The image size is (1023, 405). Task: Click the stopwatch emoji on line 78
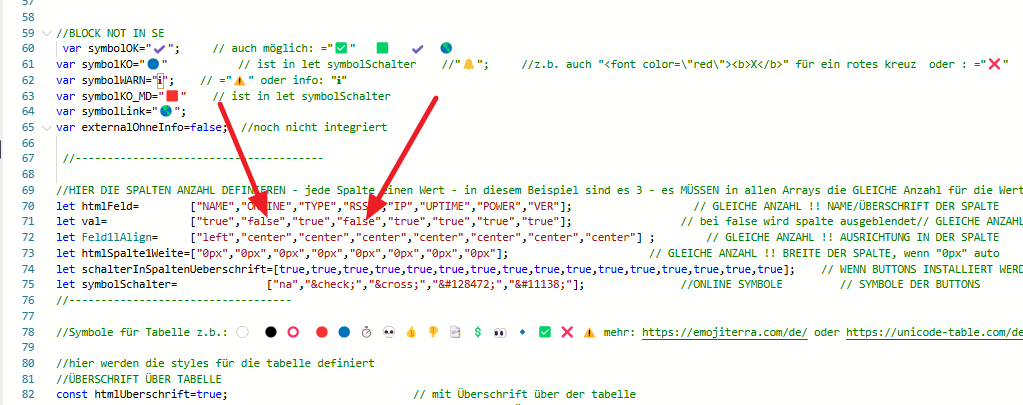[x=367, y=332]
